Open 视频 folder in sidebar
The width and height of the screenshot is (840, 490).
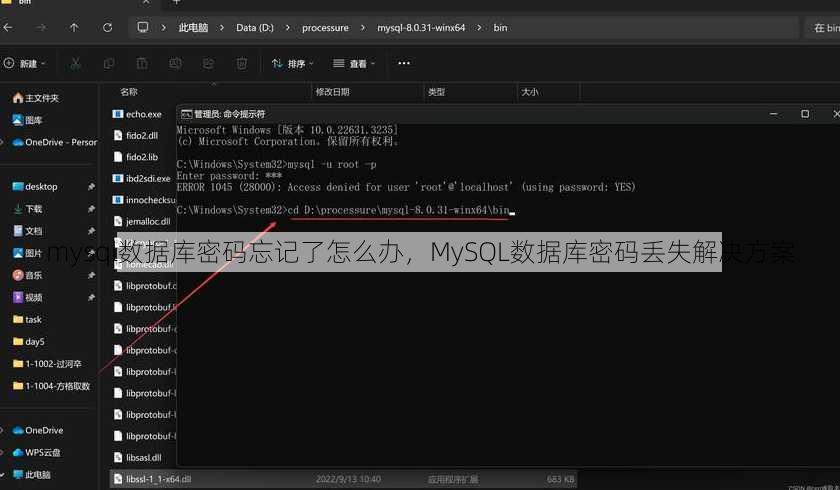27,297
